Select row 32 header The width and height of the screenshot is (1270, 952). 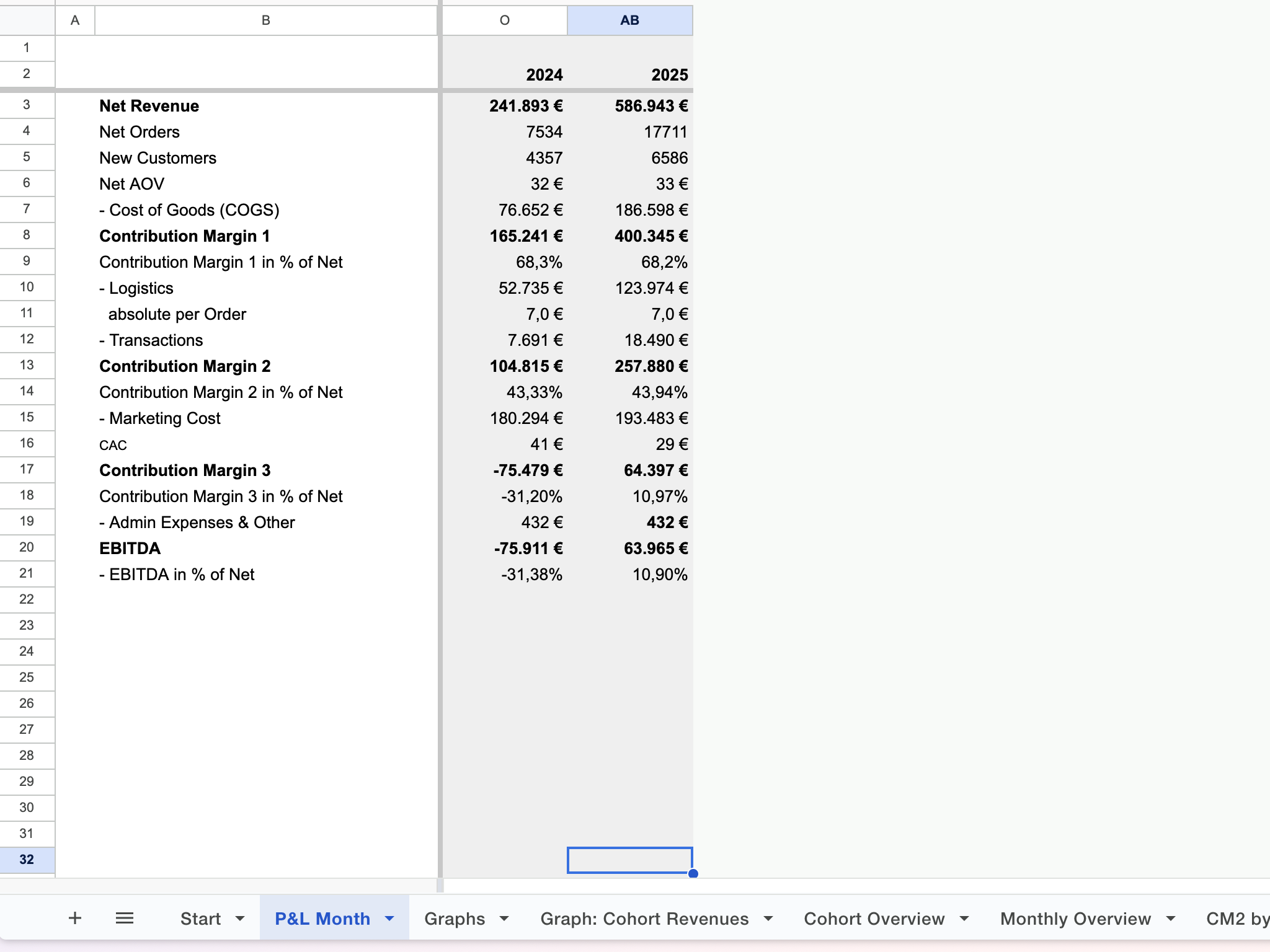pos(27,860)
